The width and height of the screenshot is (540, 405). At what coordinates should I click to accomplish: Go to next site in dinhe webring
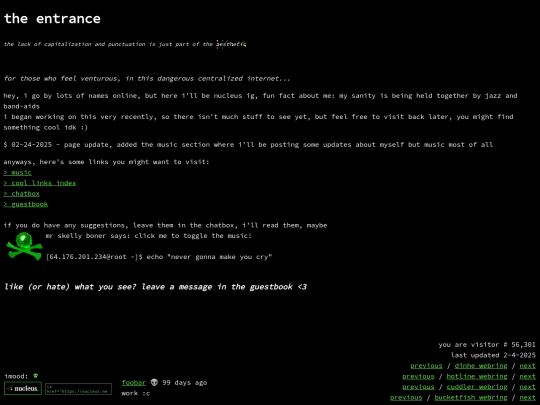click(x=528, y=366)
